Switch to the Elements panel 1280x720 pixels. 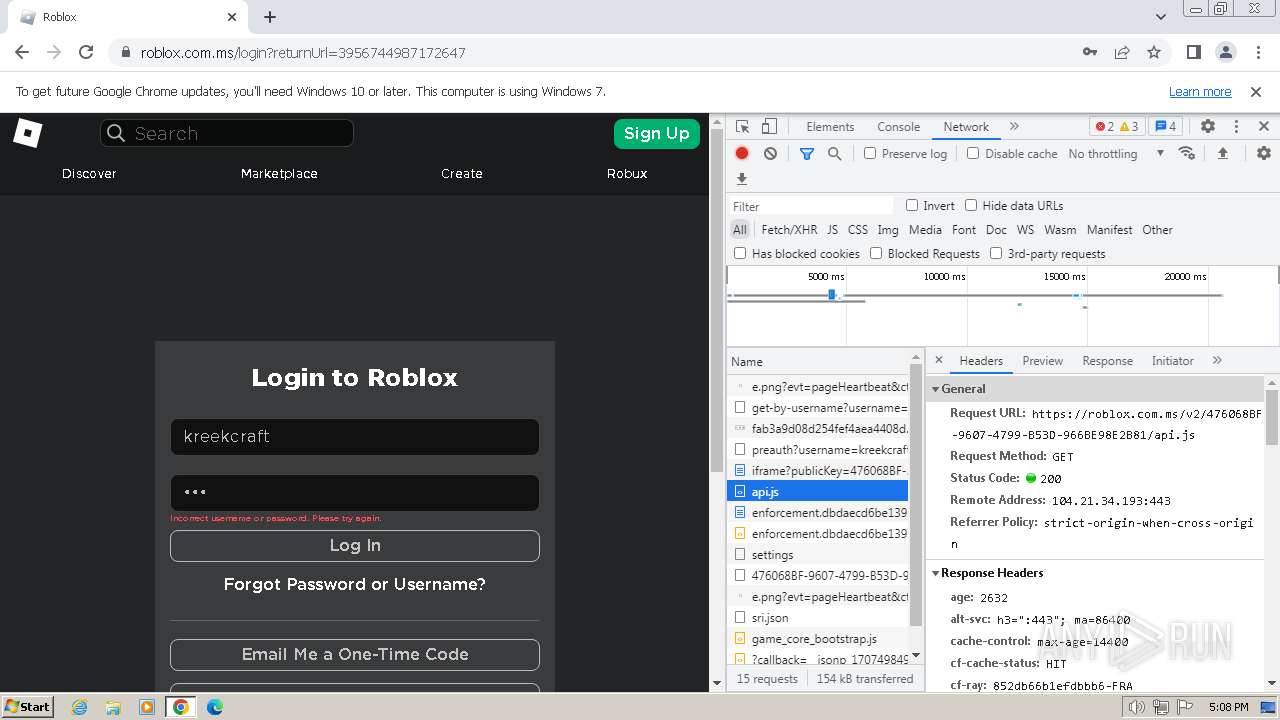(x=830, y=127)
